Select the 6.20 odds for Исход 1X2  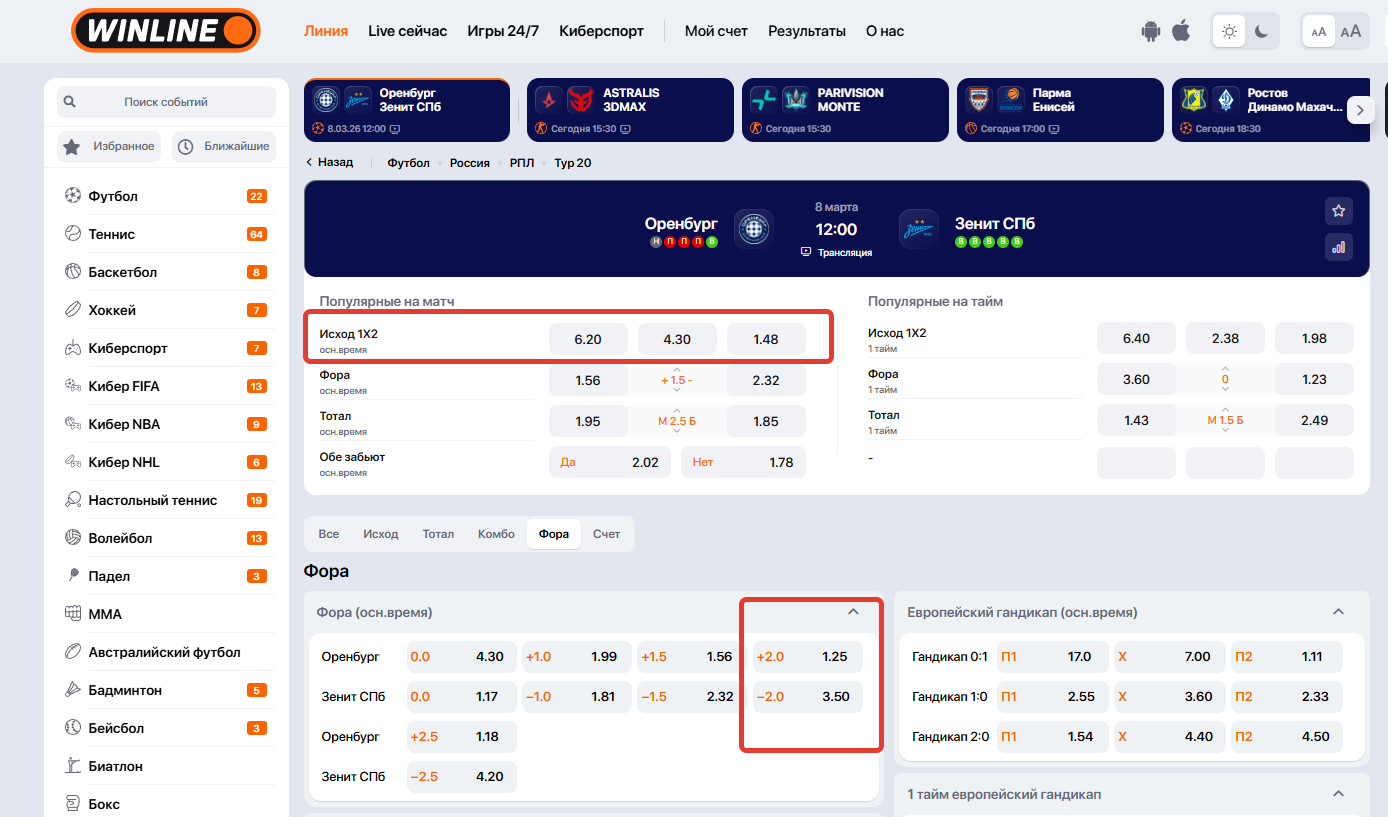[x=588, y=339]
